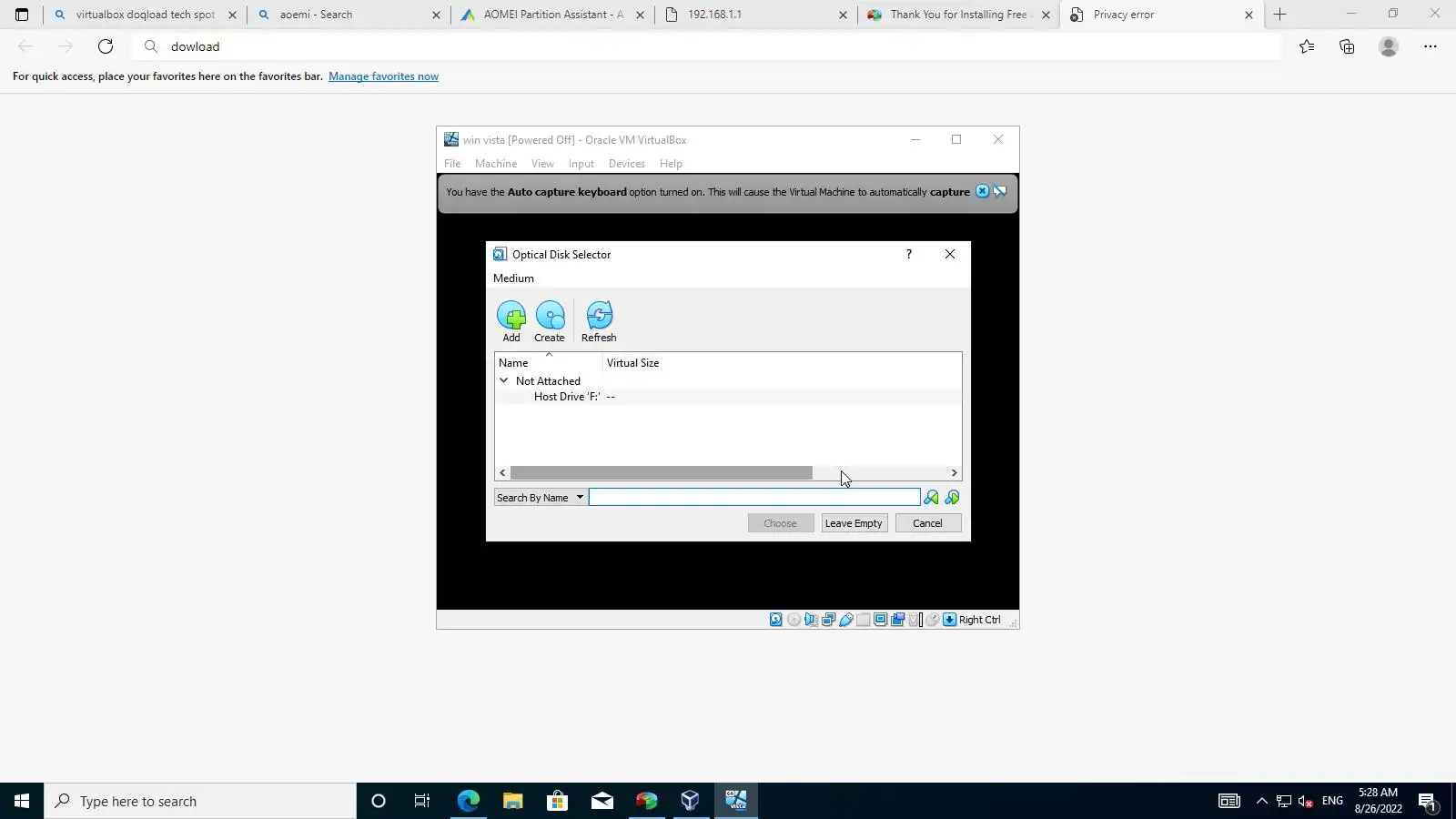Close the Optical Disk Selector dialog
The width and height of the screenshot is (1456, 819).
[x=950, y=254]
